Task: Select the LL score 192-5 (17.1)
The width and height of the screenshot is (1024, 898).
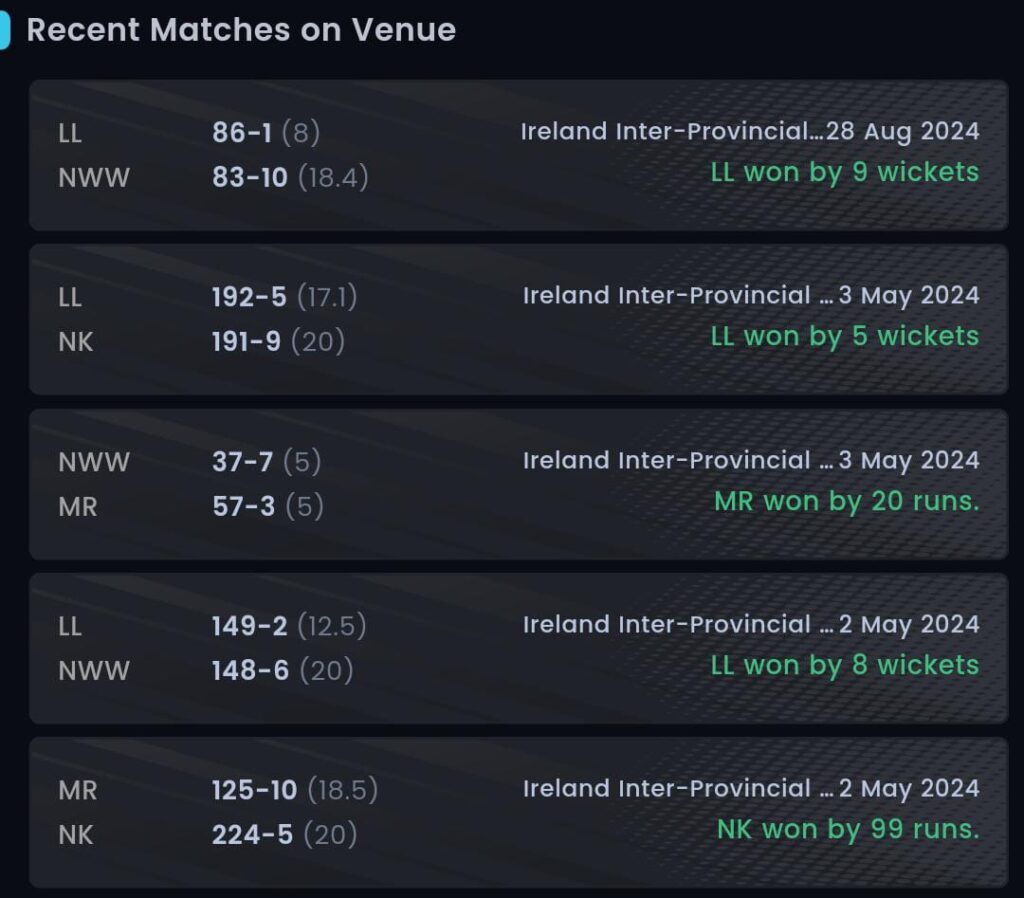Action: pos(284,297)
